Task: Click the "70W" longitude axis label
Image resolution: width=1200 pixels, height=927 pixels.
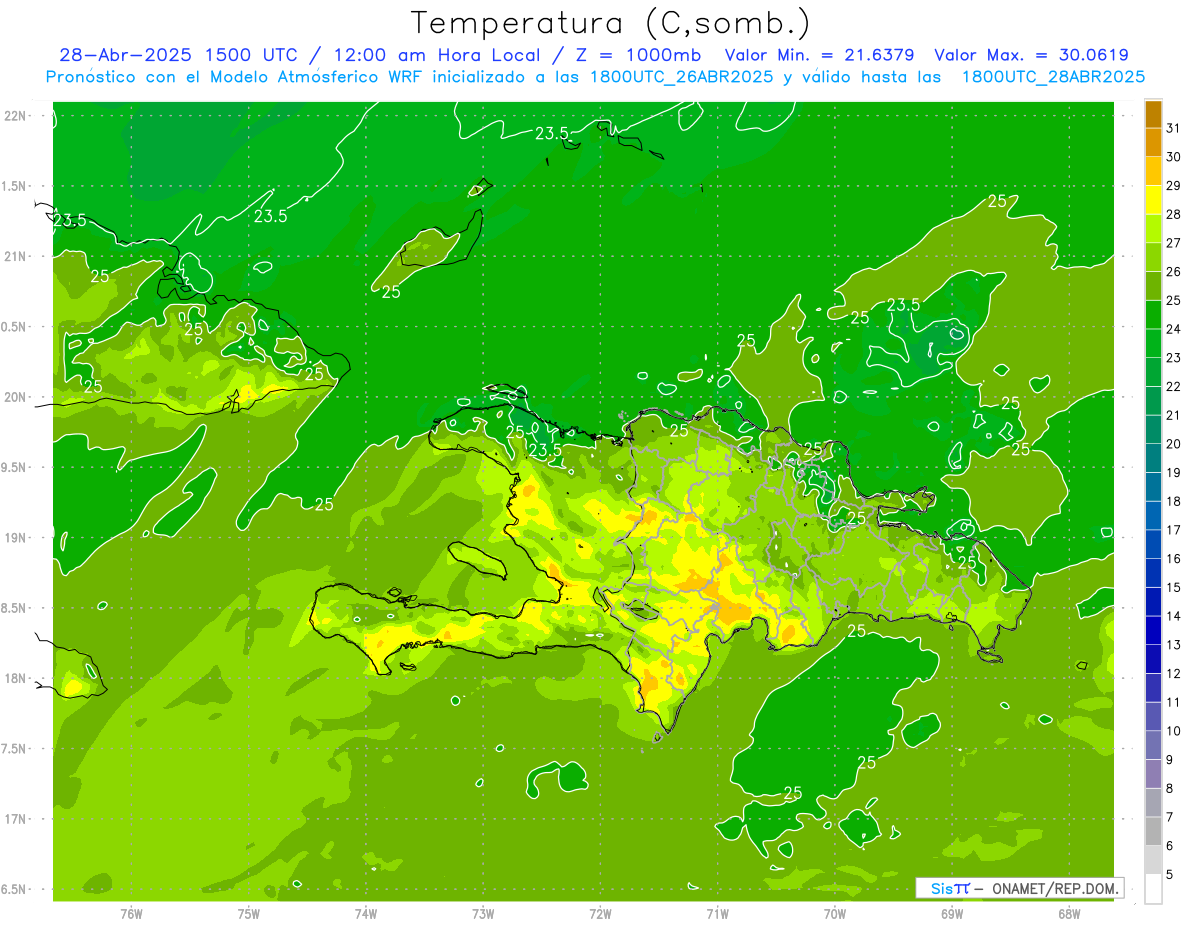Action: (x=835, y=913)
